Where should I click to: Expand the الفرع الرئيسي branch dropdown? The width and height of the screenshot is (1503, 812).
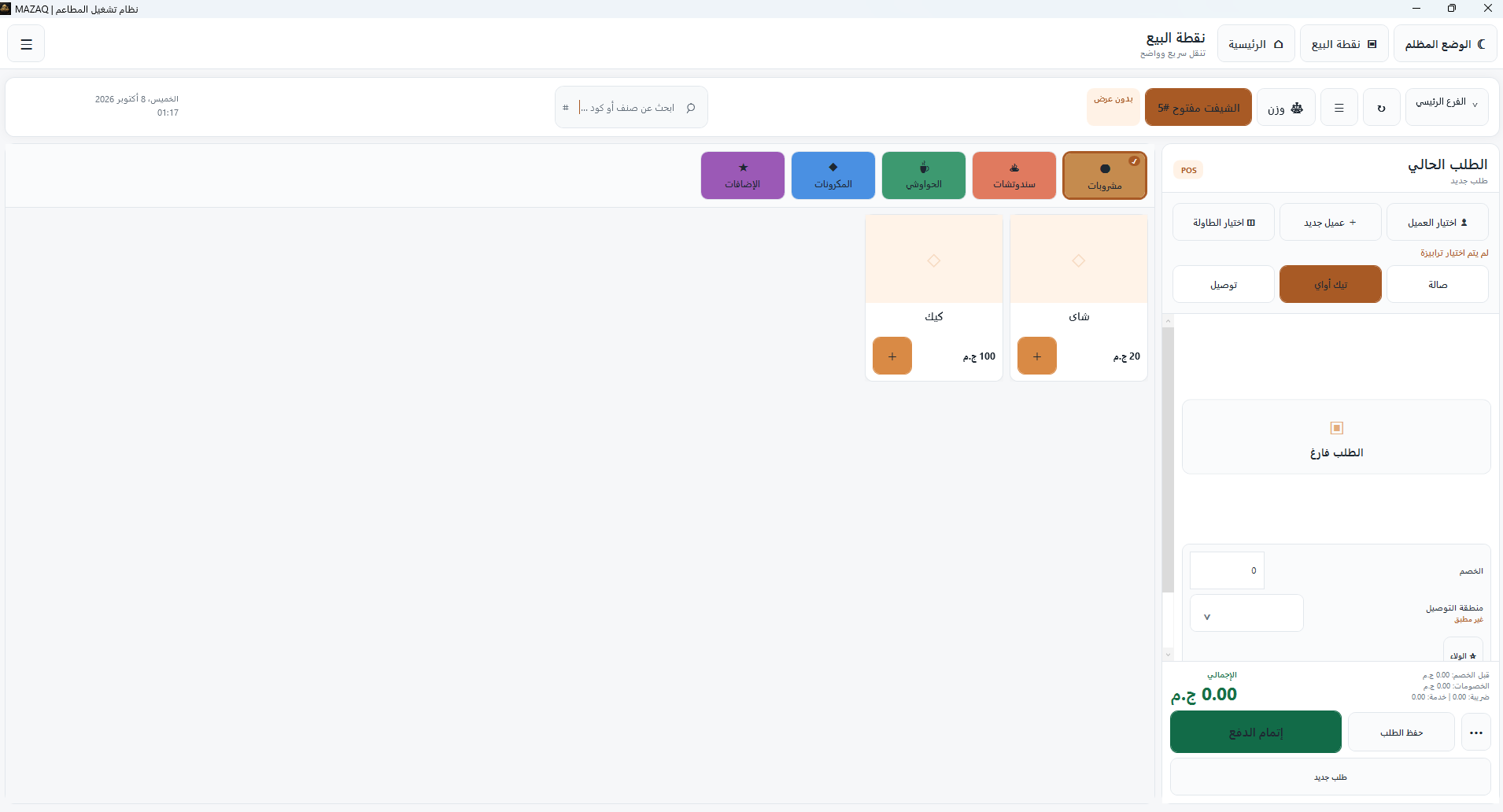[x=1446, y=107]
